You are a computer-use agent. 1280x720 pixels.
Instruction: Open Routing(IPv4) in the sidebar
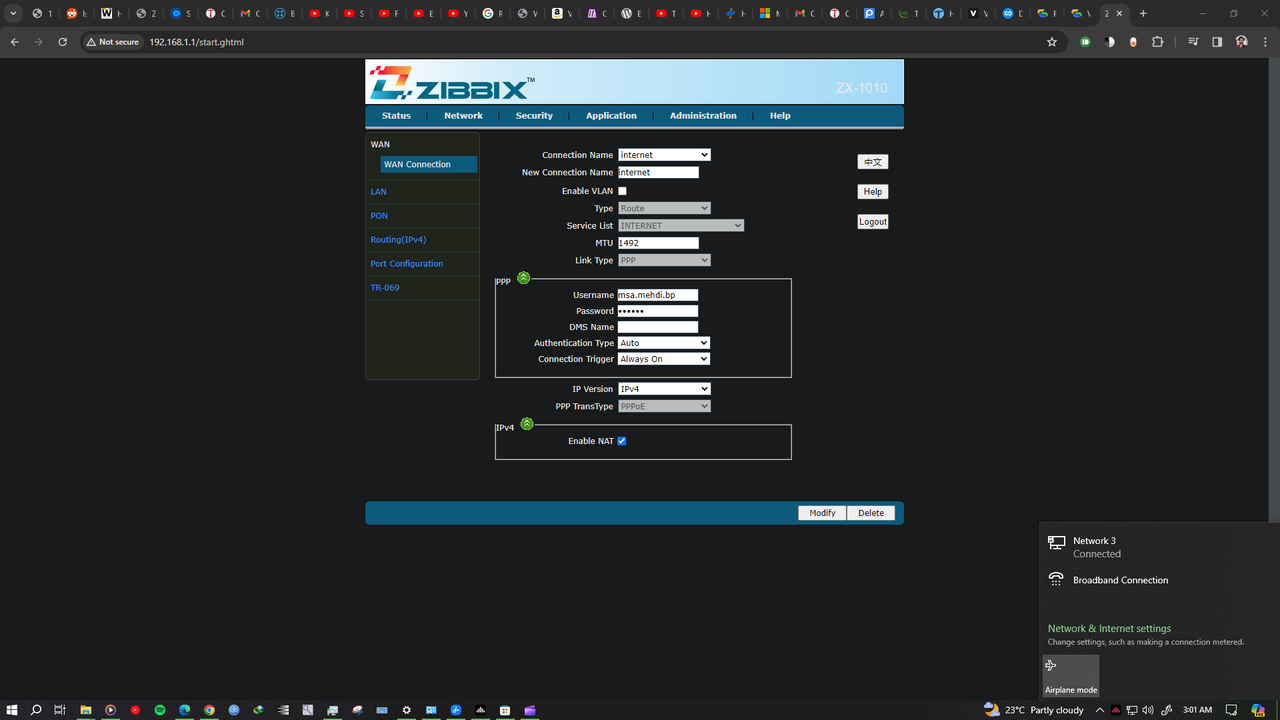tap(398, 240)
